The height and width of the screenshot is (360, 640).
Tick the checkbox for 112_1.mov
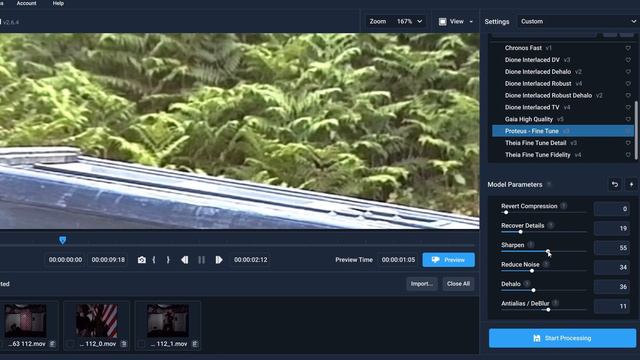click(141, 344)
